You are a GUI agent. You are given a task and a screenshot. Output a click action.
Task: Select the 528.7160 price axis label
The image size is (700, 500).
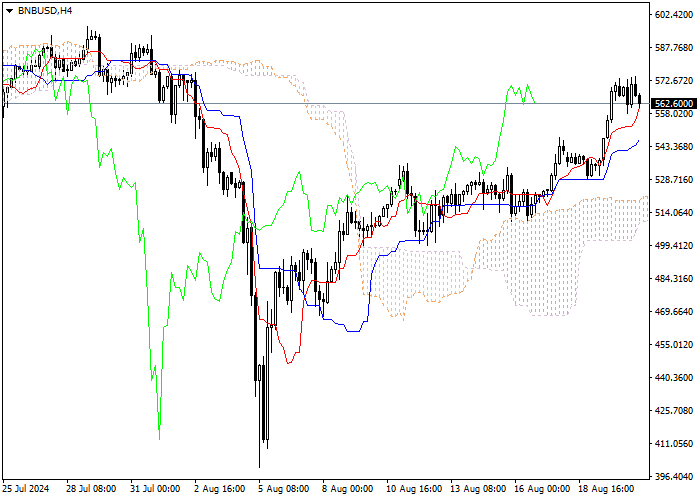[x=674, y=179]
